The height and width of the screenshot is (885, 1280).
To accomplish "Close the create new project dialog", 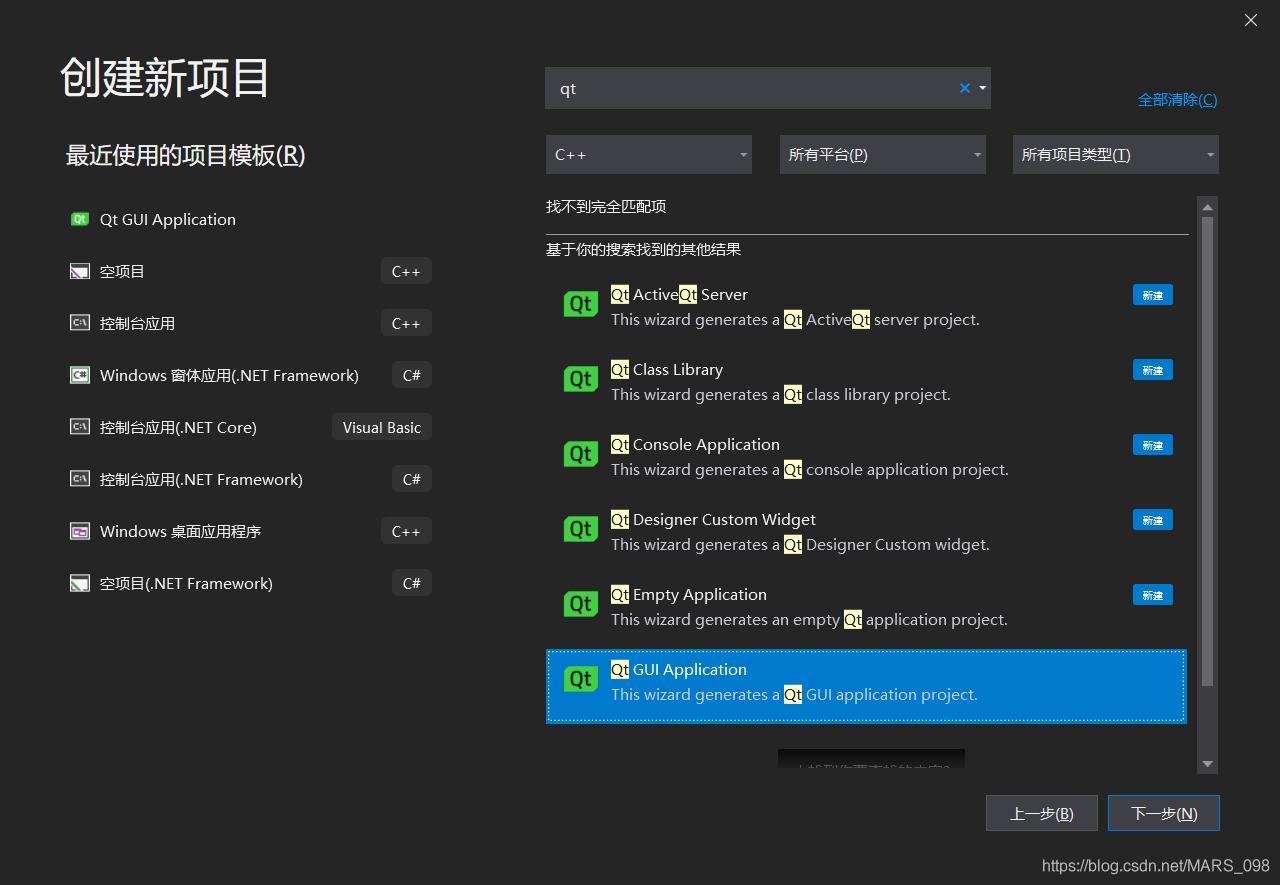I will pos(1251,20).
